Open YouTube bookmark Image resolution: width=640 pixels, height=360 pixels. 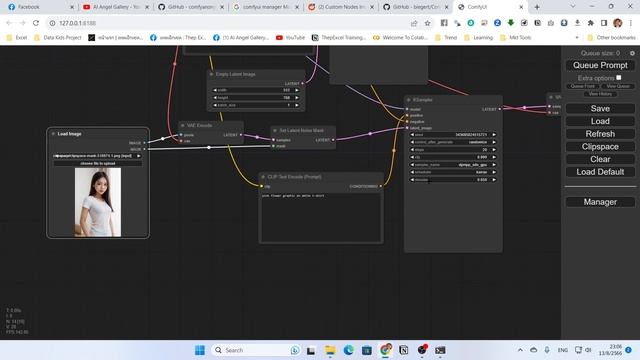click(x=291, y=38)
